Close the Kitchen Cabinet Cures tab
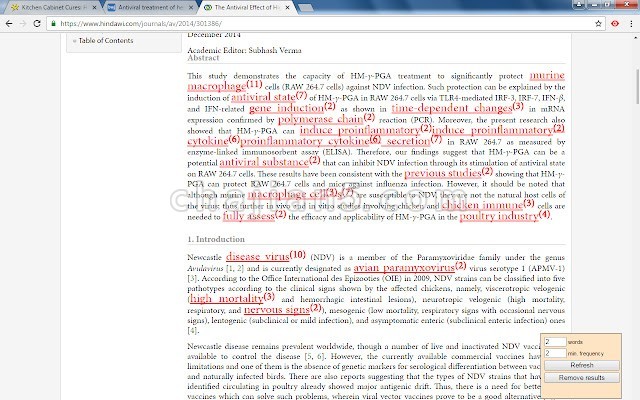Image resolution: width=640 pixels, height=400 pixels. coord(95,7)
